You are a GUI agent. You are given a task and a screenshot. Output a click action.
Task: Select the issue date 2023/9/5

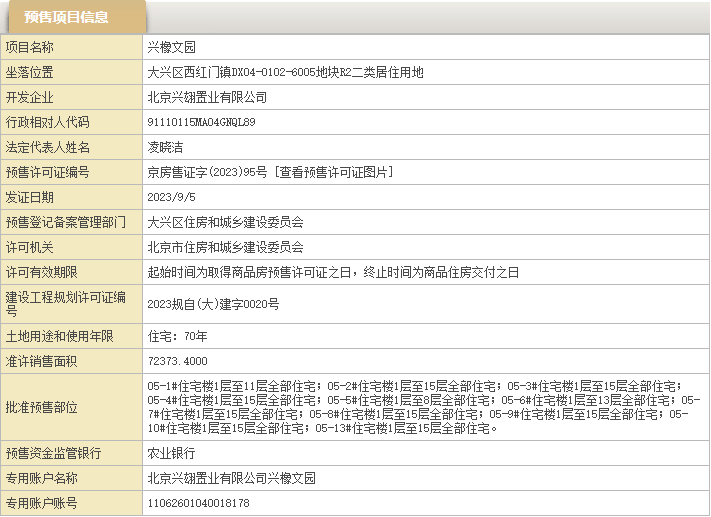(171, 197)
